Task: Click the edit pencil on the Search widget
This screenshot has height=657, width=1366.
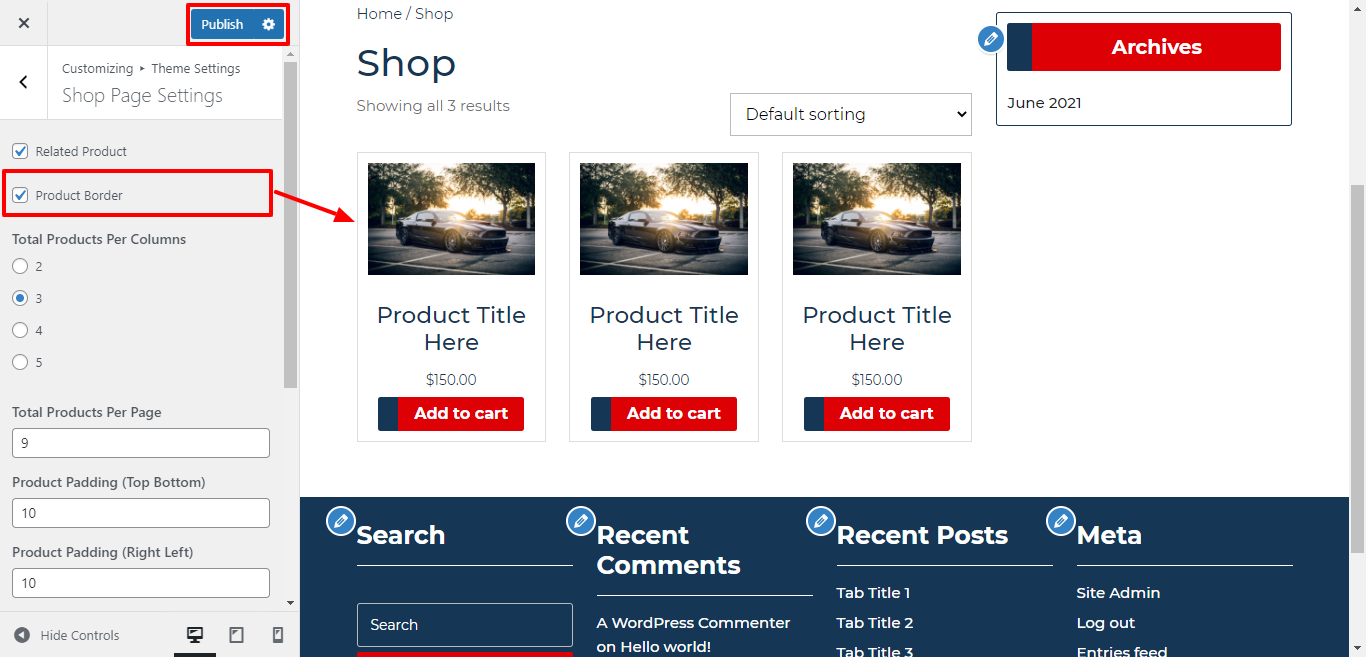Action: (x=341, y=521)
